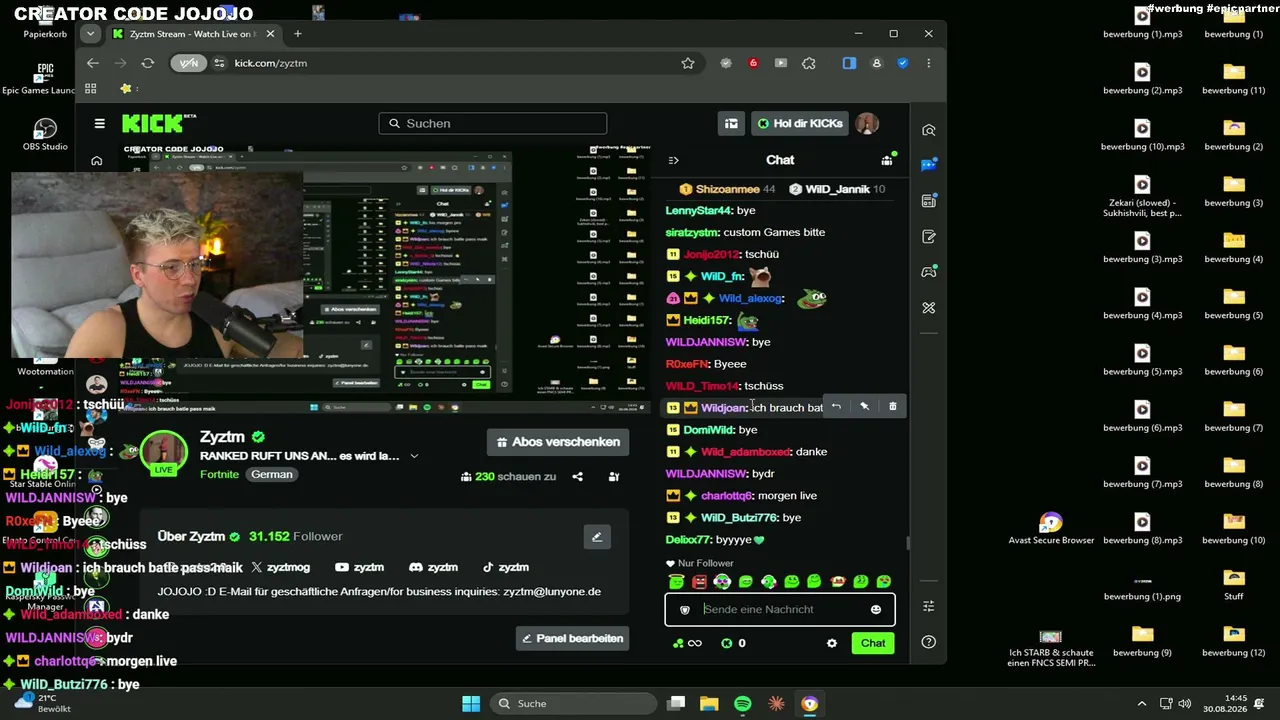Expand the stream title chevron

[x=414, y=456]
